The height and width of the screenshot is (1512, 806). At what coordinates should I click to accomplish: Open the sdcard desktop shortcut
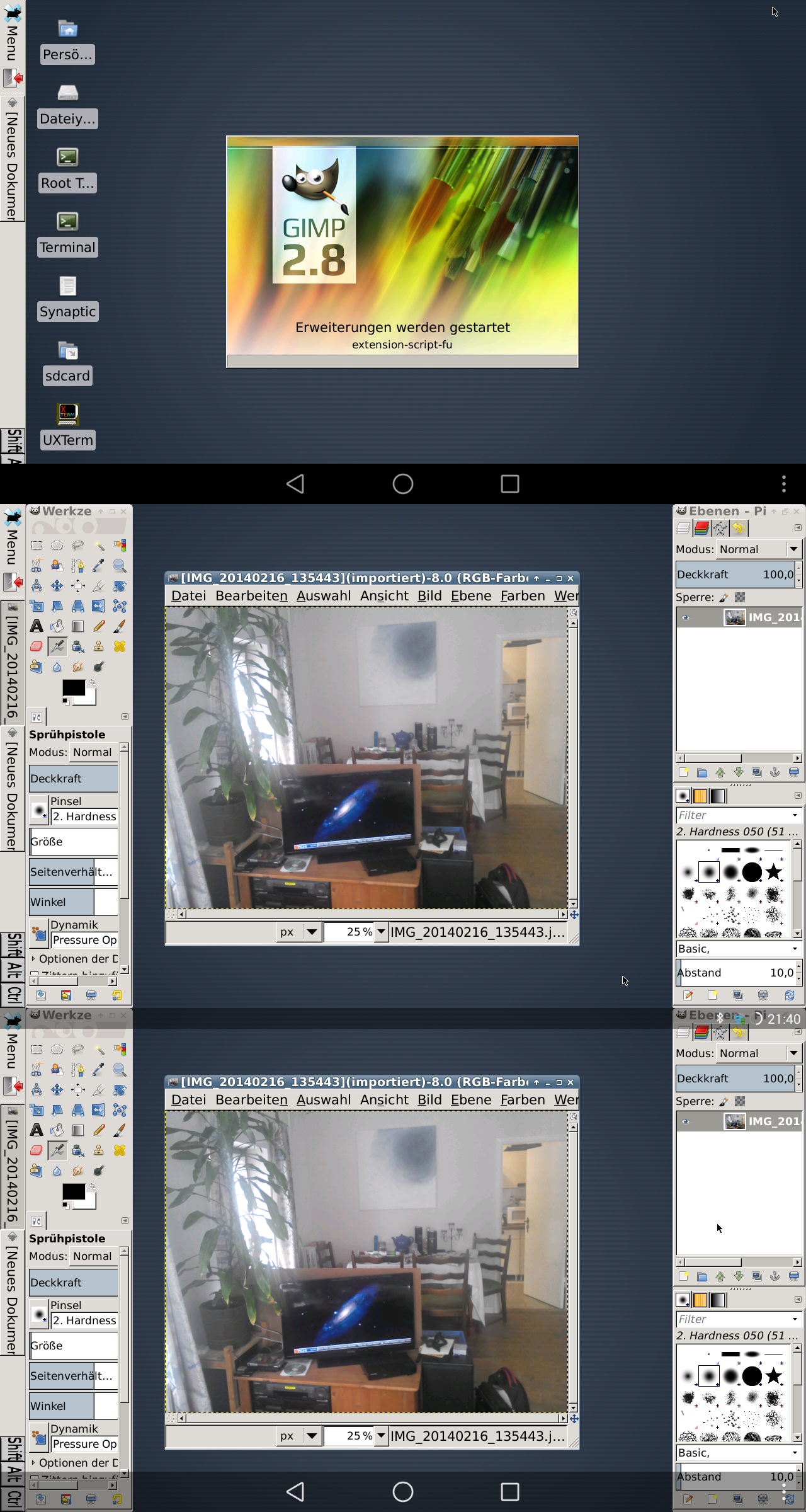[x=67, y=362]
